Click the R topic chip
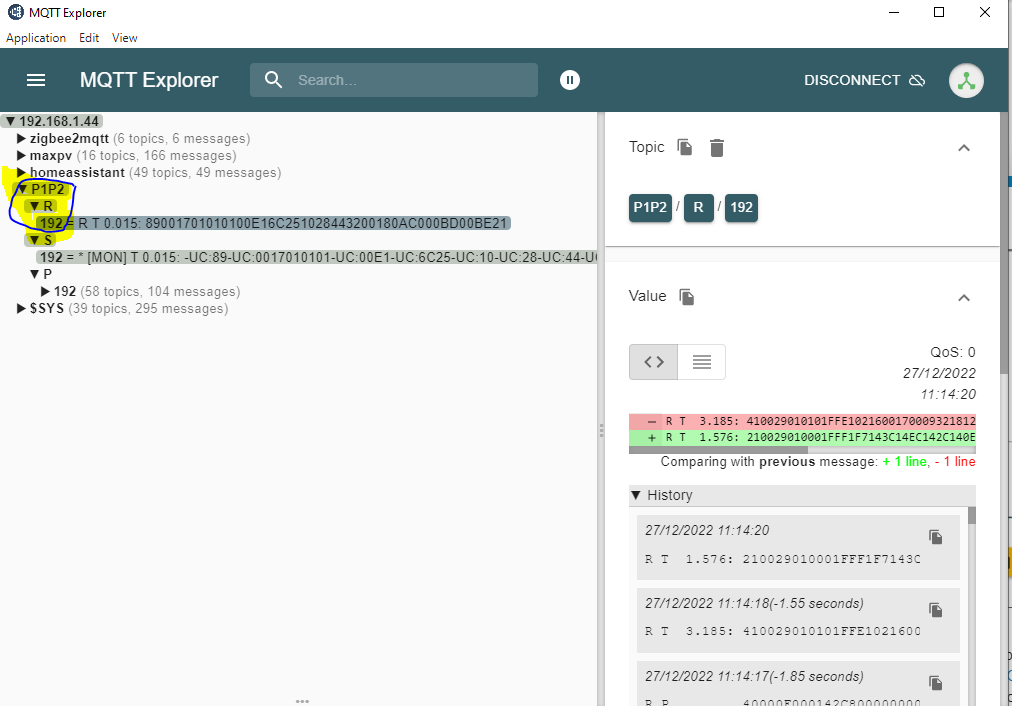The height and width of the screenshot is (706, 1012). 698,207
